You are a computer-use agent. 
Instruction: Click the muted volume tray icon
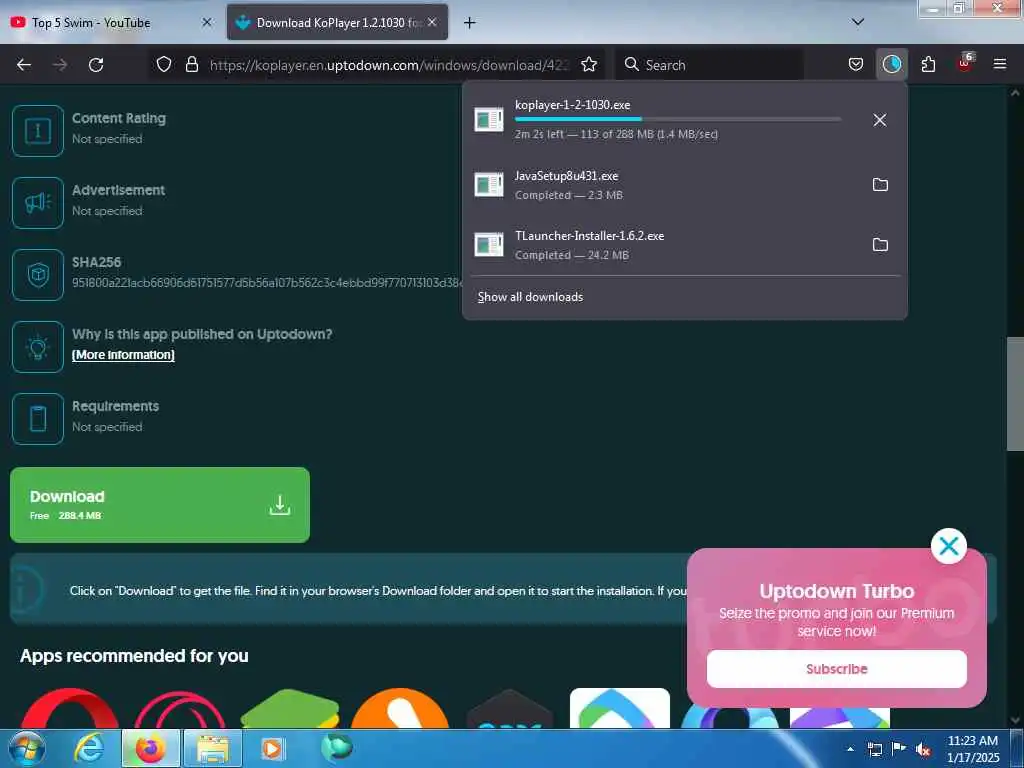[922, 750]
